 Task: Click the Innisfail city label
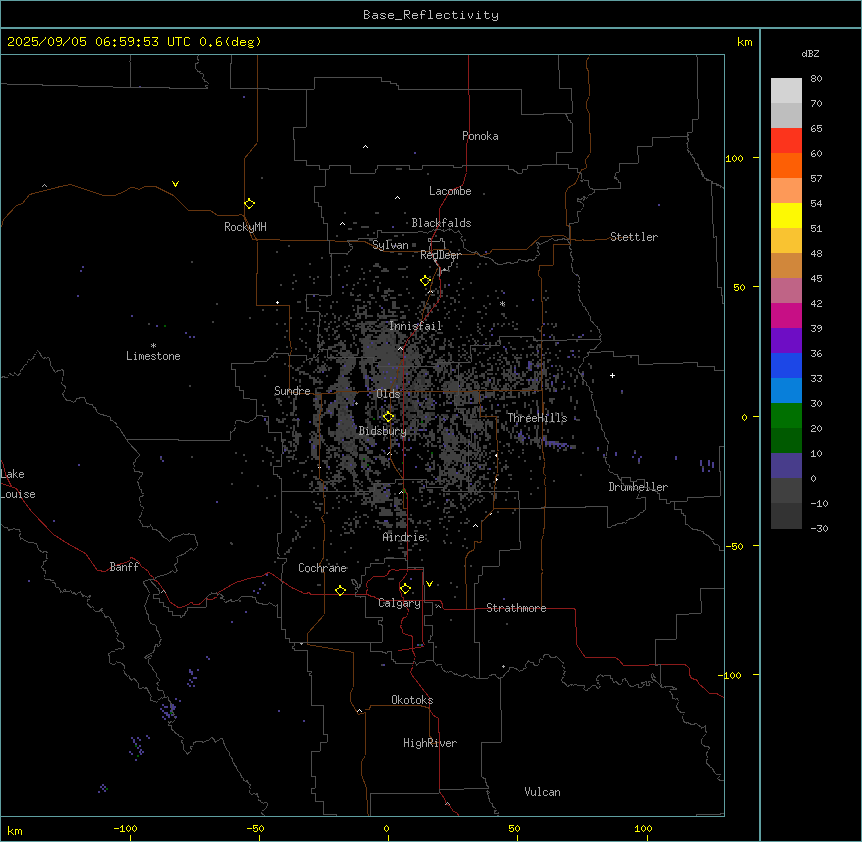(416, 326)
